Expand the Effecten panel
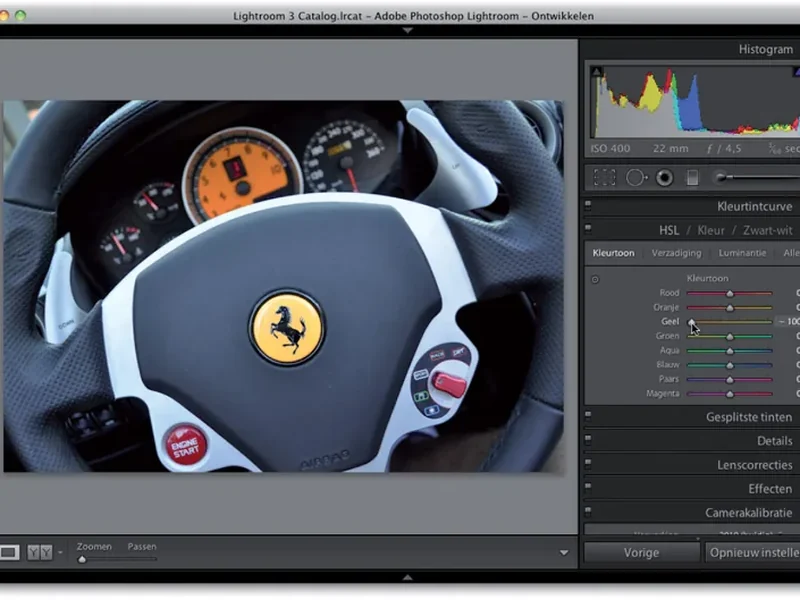Viewport: 800px width, 600px height. (x=770, y=489)
